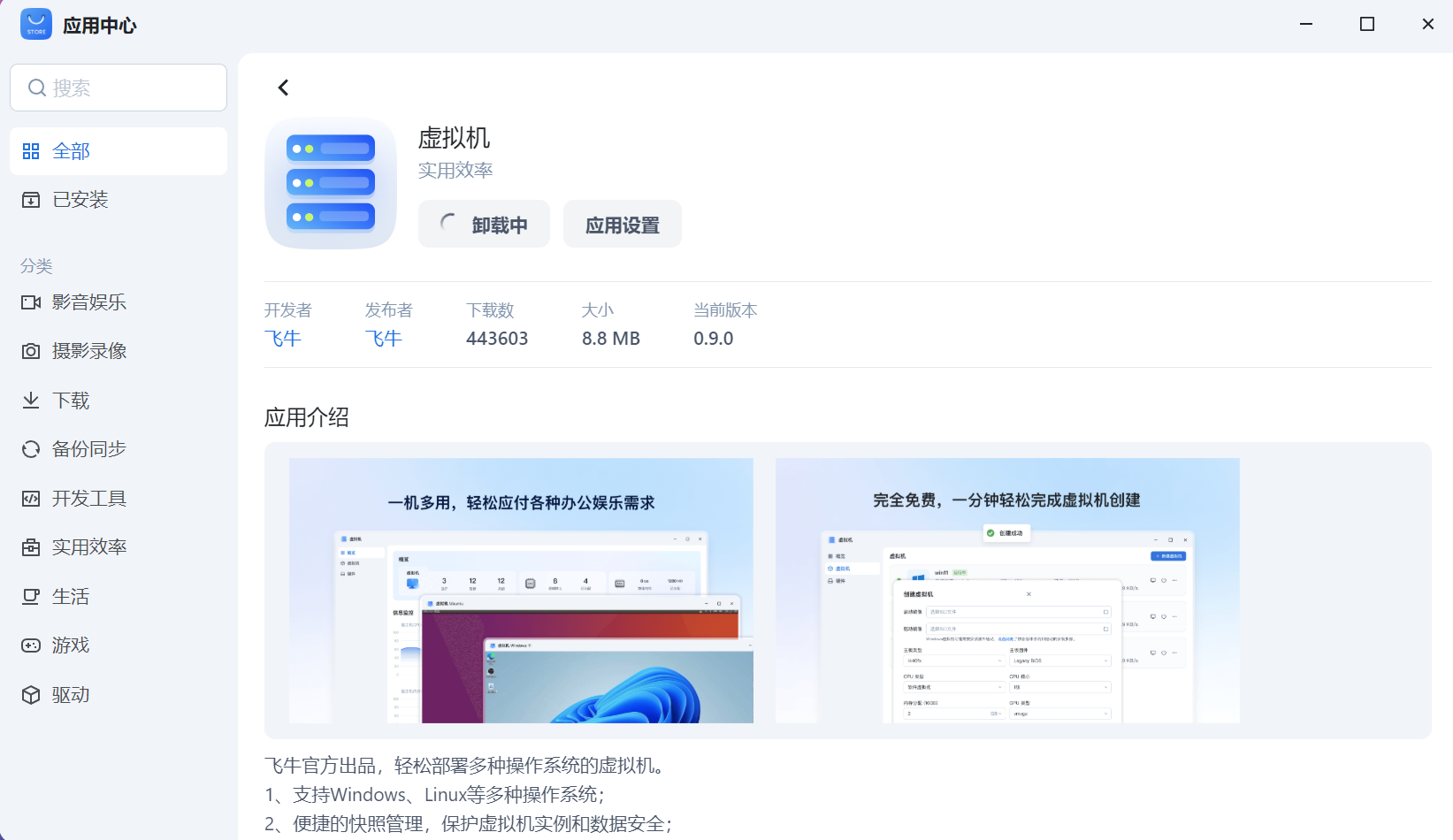1453x840 pixels.
Task: Click the 影音娱乐 video camera icon
Action: 31,302
